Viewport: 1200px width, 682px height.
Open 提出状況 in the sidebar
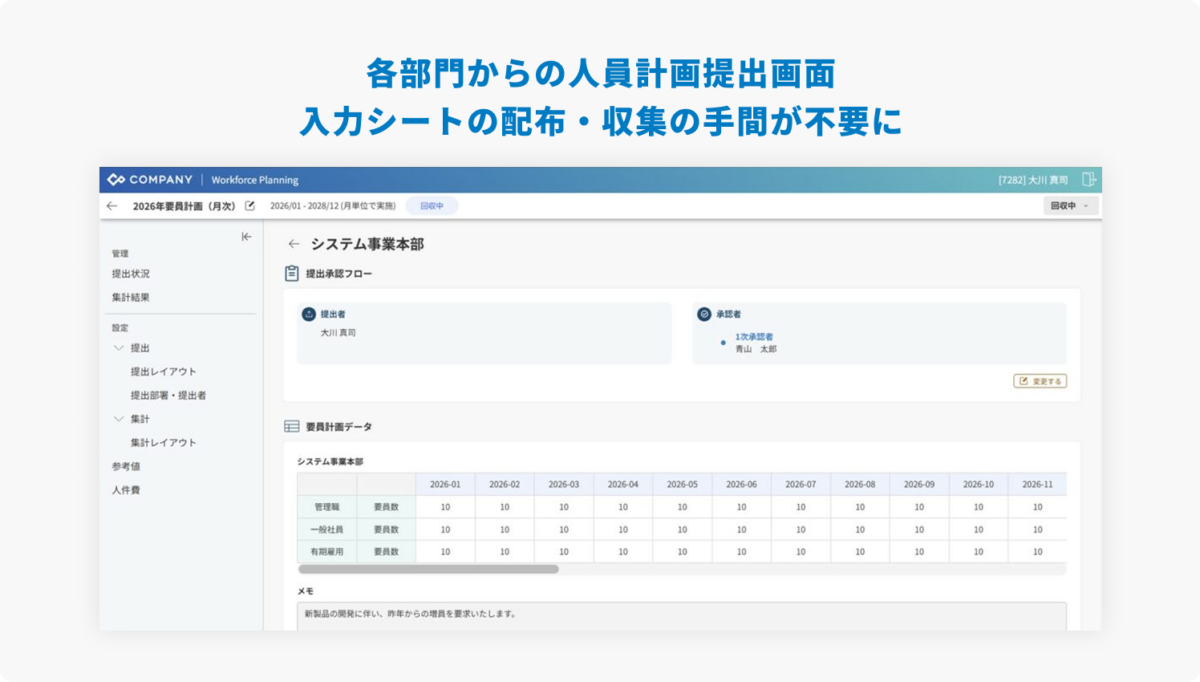[x=131, y=274]
